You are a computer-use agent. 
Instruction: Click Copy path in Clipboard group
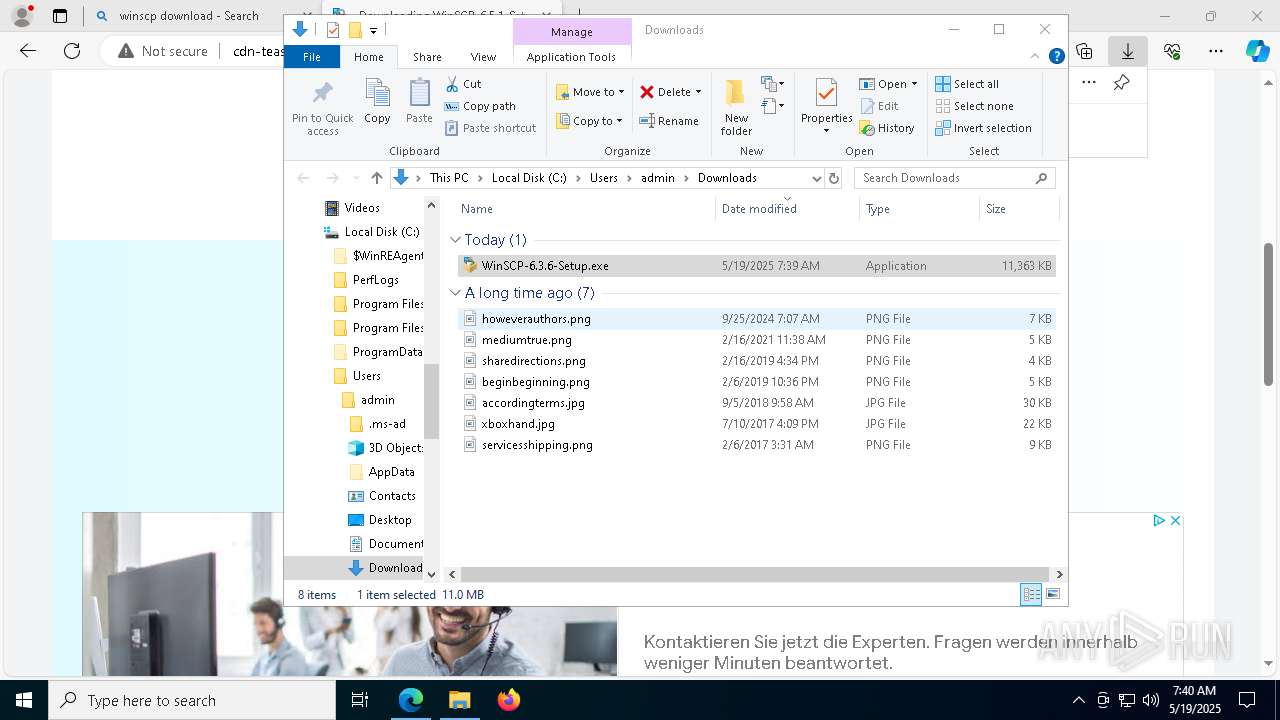(x=480, y=106)
